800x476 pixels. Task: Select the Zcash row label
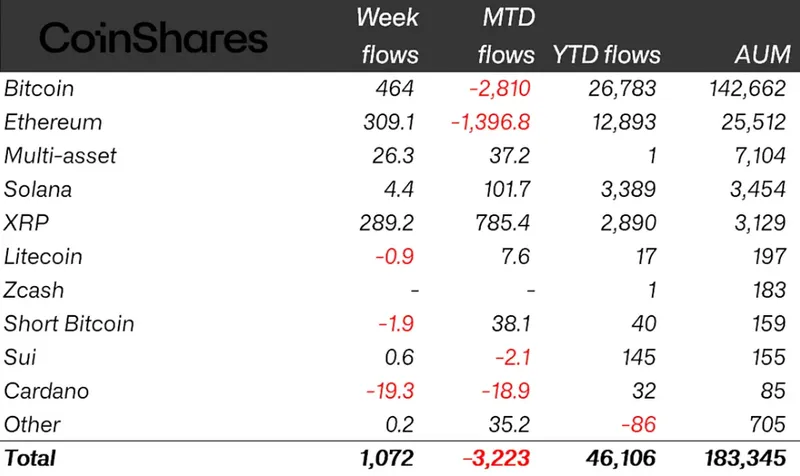34,290
